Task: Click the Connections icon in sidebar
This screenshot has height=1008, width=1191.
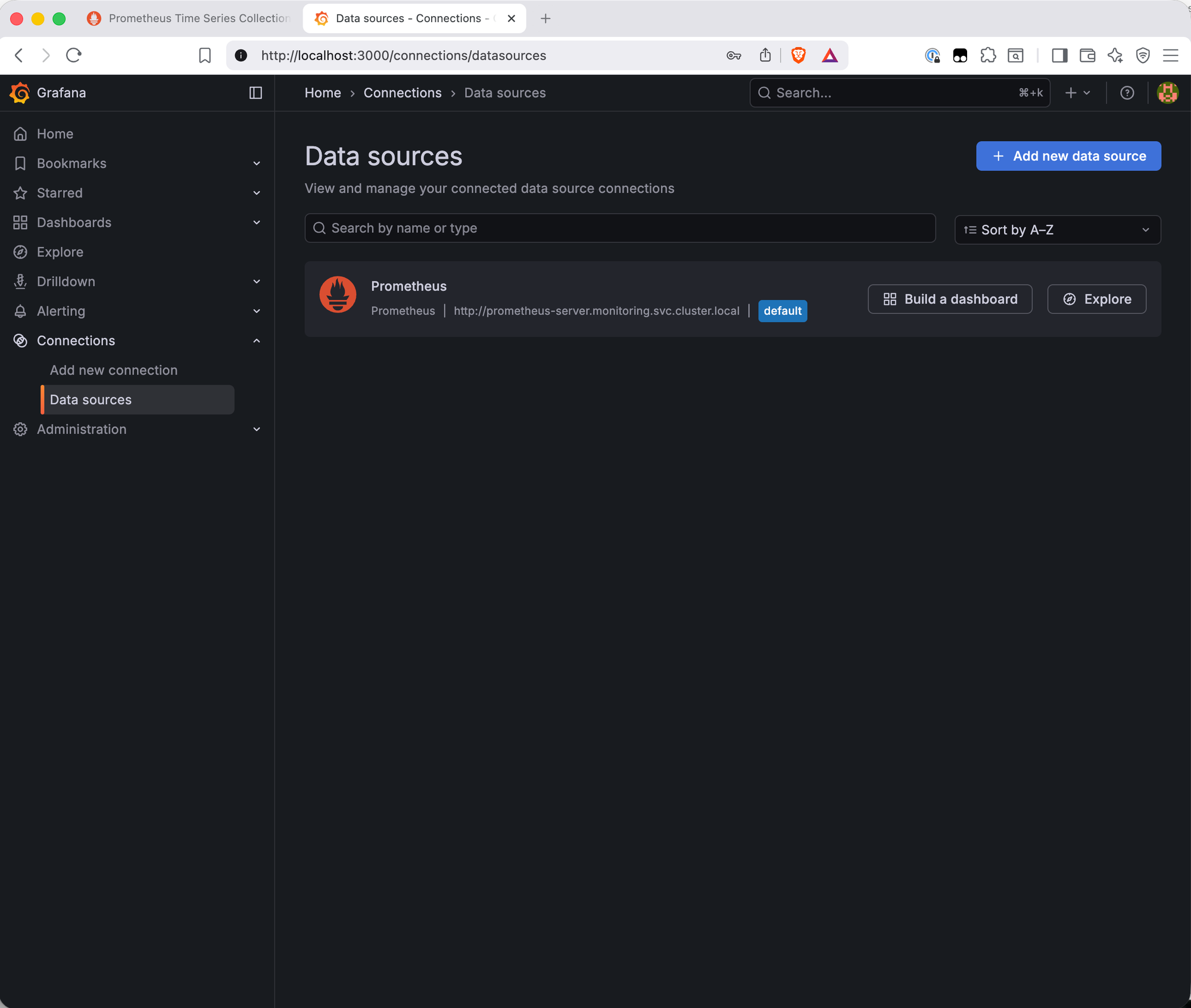Action: coord(20,340)
